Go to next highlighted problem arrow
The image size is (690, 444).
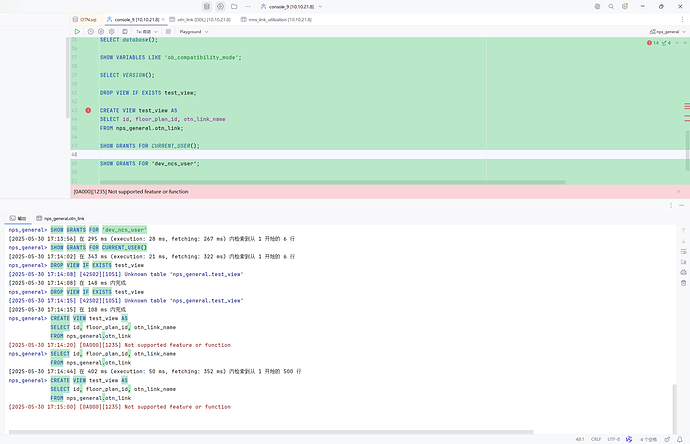click(x=685, y=43)
